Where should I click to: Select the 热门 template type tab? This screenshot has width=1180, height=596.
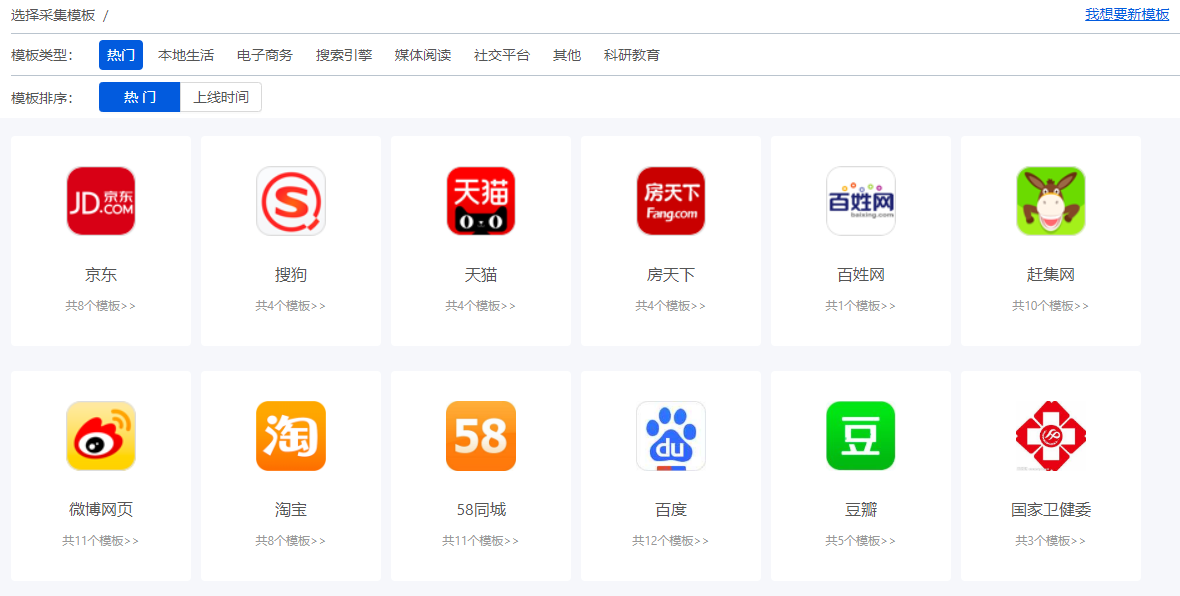click(121, 55)
